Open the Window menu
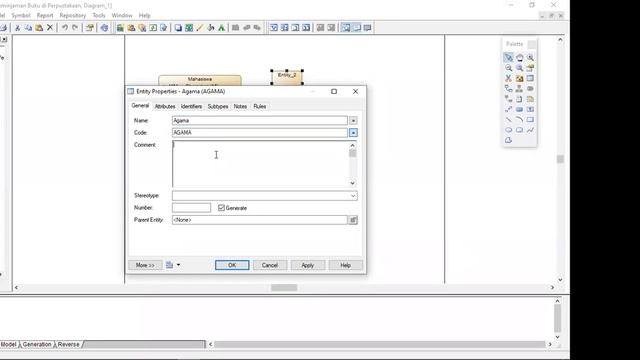Image resolution: width=640 pixels, height=360 pixels. pyautogui.click(x=122, y=16)
